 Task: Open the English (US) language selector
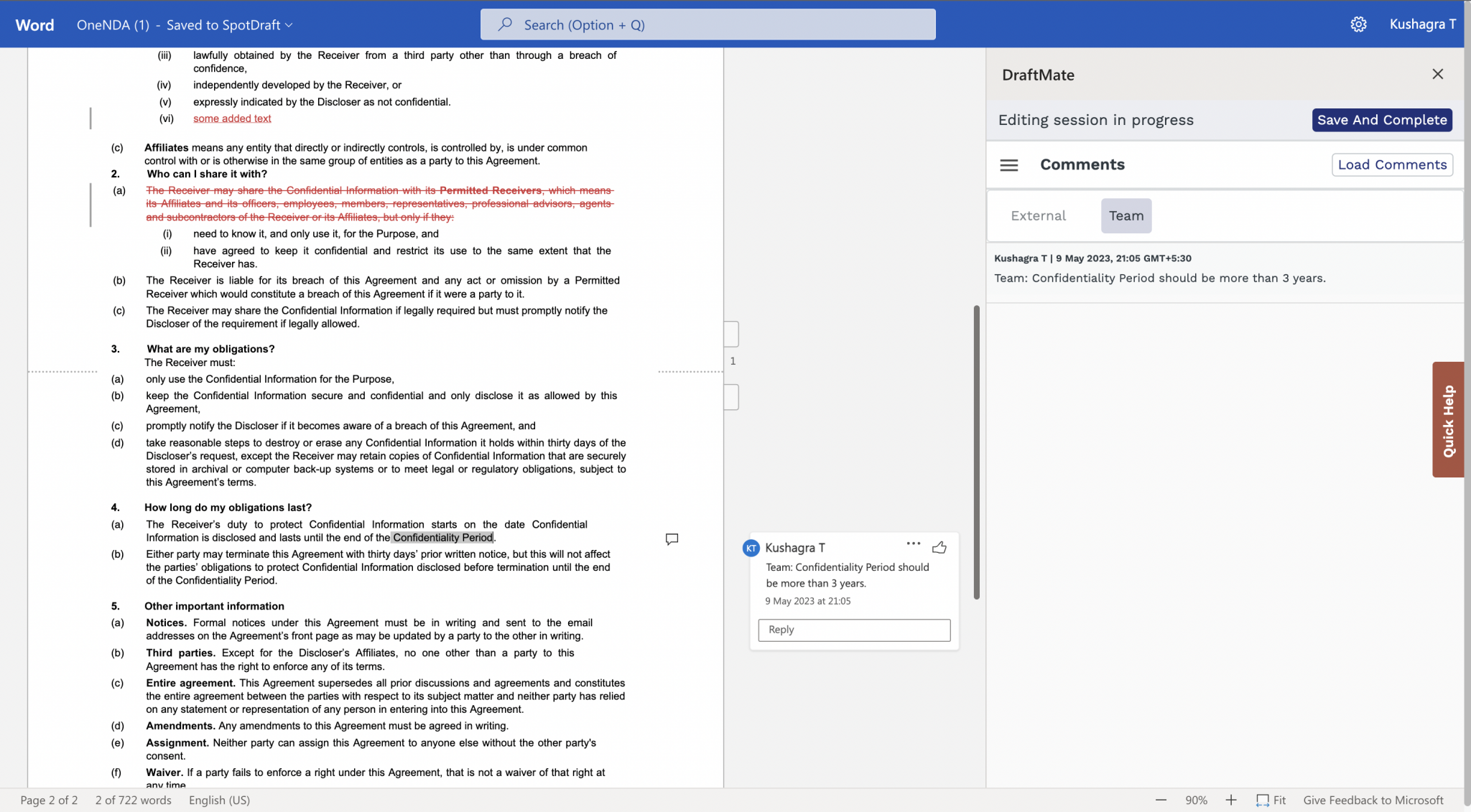click(x=219, y=800)
